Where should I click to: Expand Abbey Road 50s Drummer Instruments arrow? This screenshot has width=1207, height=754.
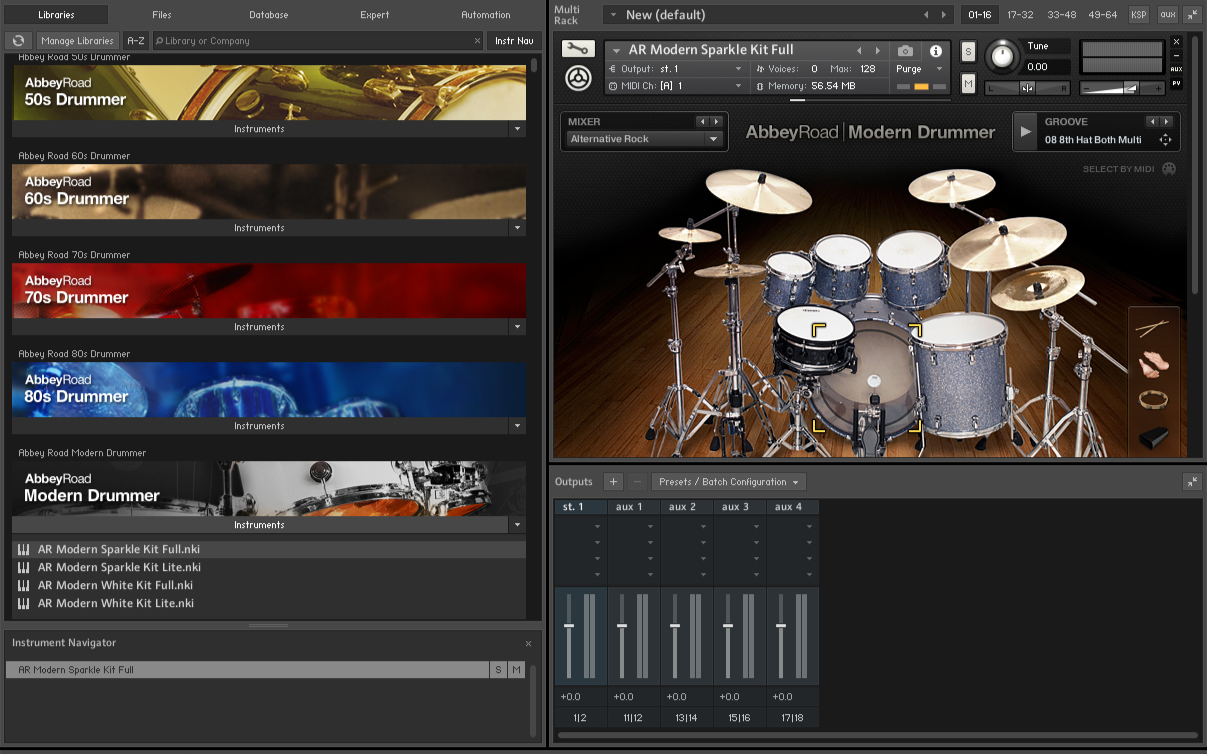coord(517,129)
